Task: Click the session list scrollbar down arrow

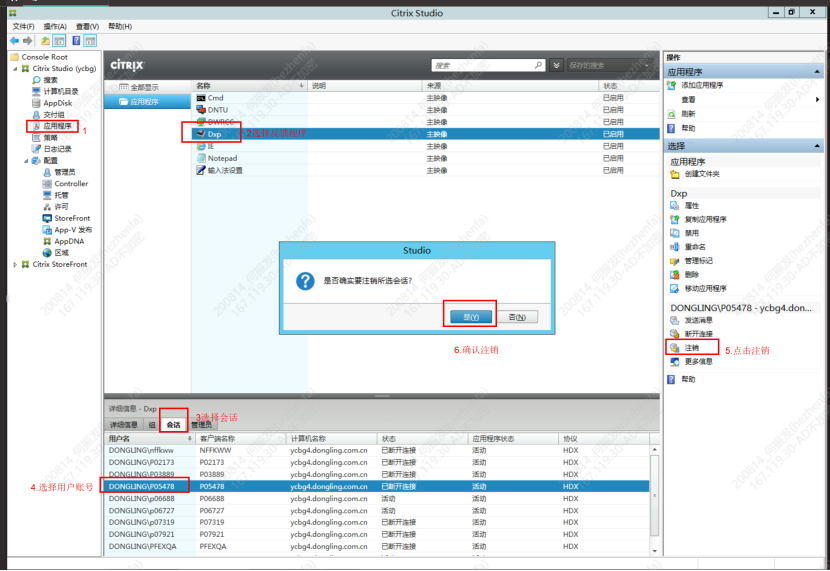Action: [x=655, y=549]
